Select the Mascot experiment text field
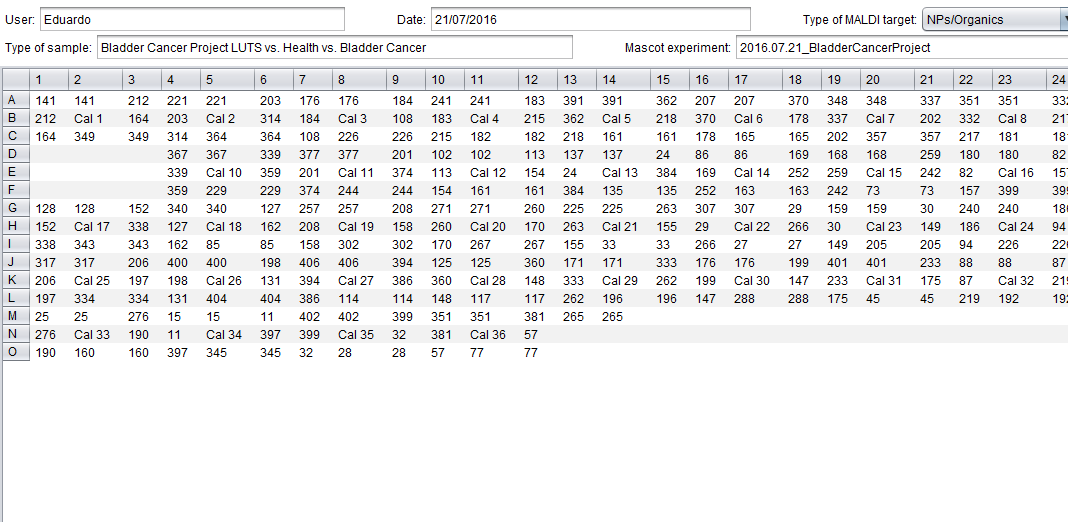Image resolution: width=1068 pixels, height=522 pixels. 900,48
